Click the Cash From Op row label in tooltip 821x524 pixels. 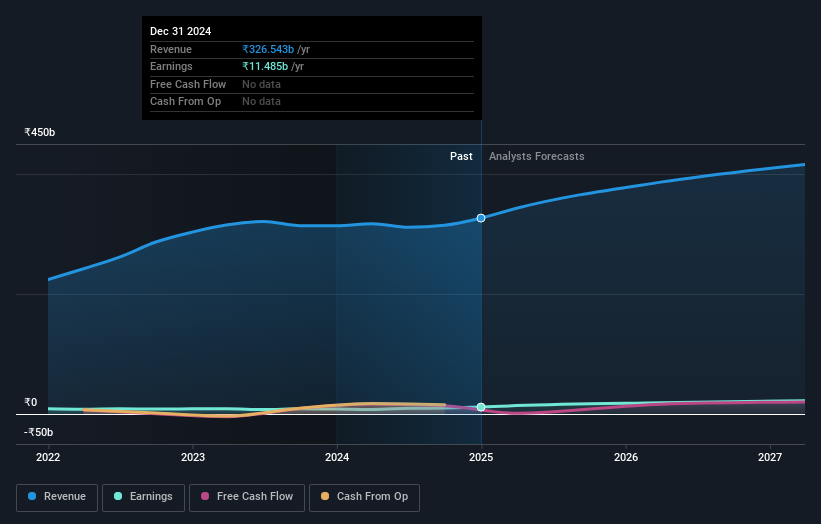pos(185,102)
